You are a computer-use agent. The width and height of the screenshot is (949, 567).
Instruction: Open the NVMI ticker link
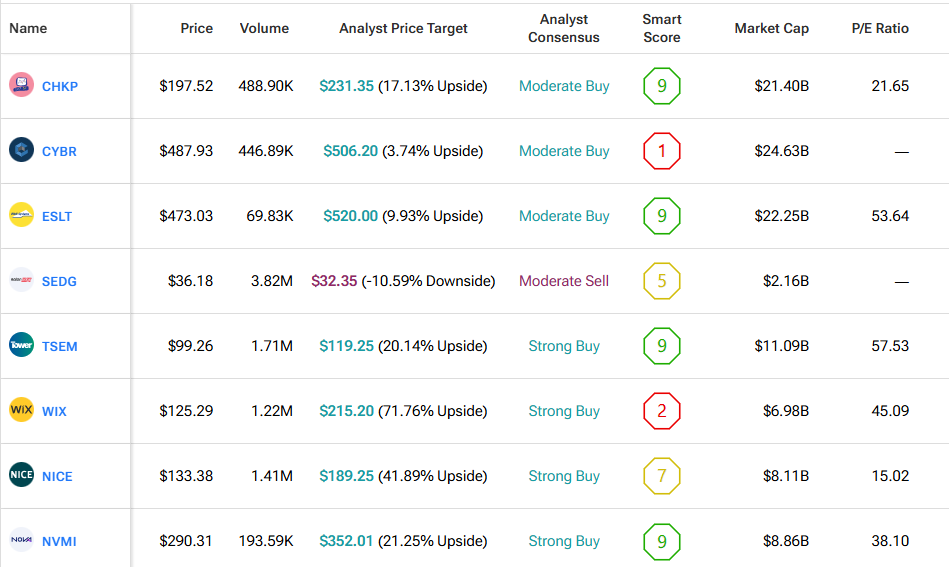(59, 542)
